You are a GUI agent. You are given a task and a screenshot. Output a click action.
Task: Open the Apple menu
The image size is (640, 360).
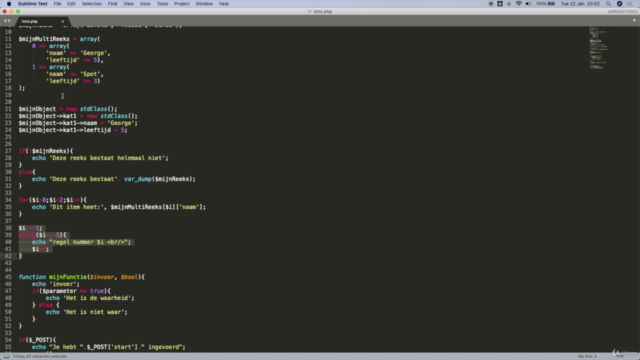click(9, 4)
